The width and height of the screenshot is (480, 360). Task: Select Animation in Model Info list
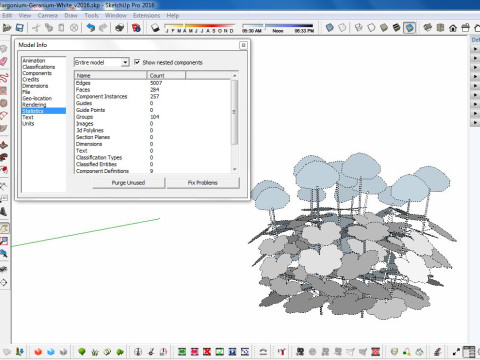pyautogui.click(x=34, y=60)
